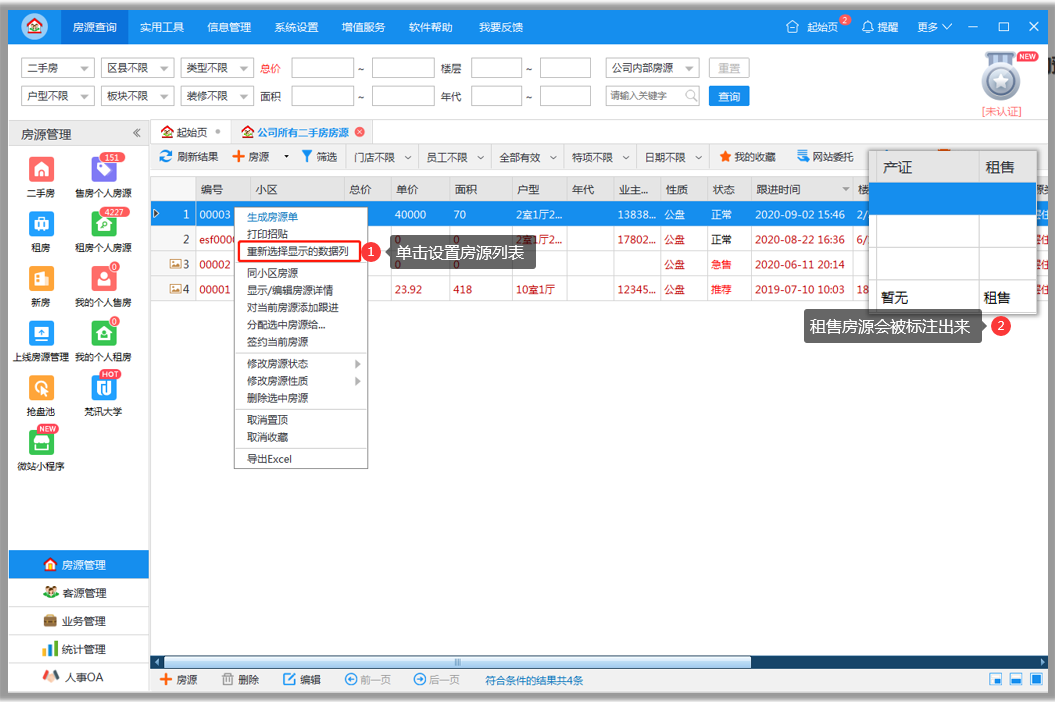Screen dimensions: 1055x702
Task: Click the 筛选 filter funnel icon
Action: (x=307, y=156)
